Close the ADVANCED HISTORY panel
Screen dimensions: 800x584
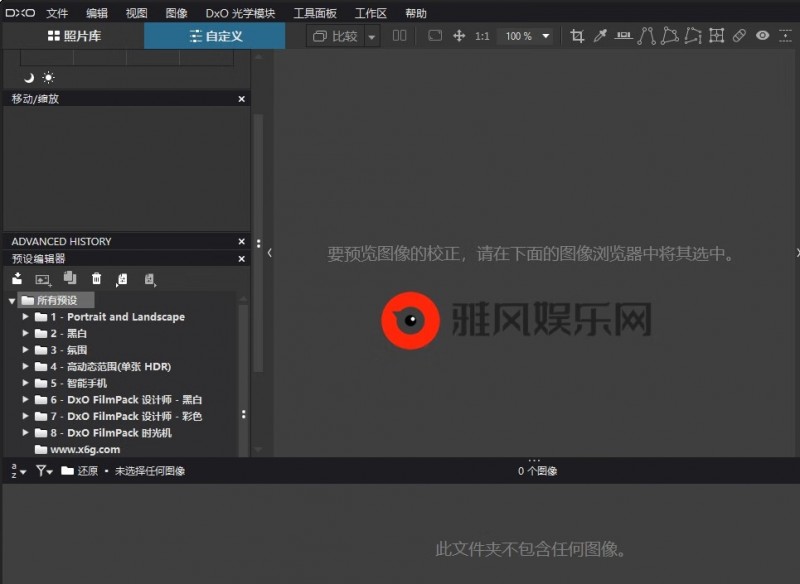click(241, 241)
